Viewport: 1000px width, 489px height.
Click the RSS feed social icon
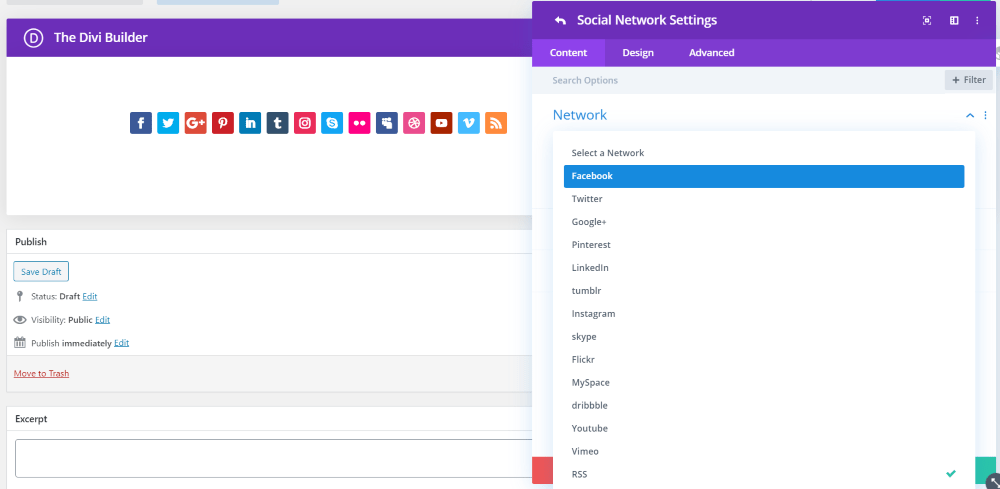(x=496, y=123)
